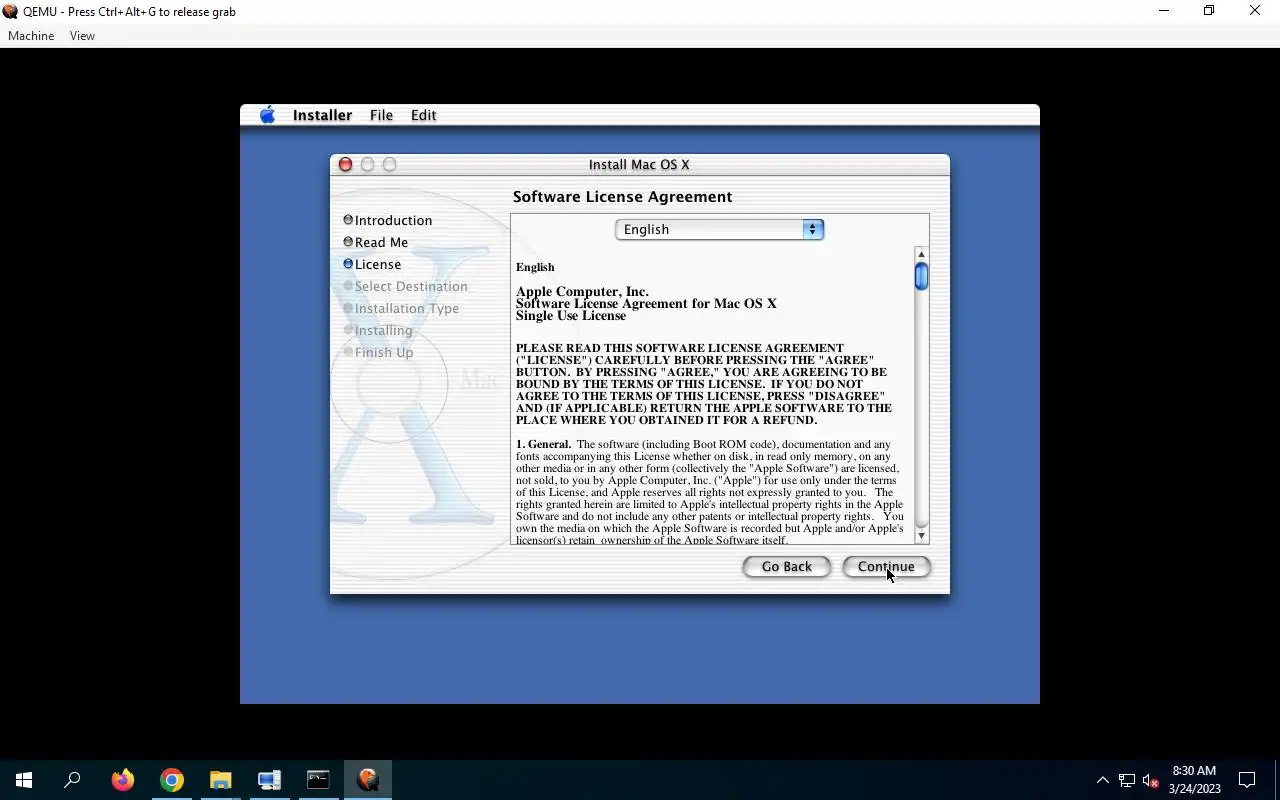Open the Windows Start menu
The image size is (1280, 800).
pos(24,780)
